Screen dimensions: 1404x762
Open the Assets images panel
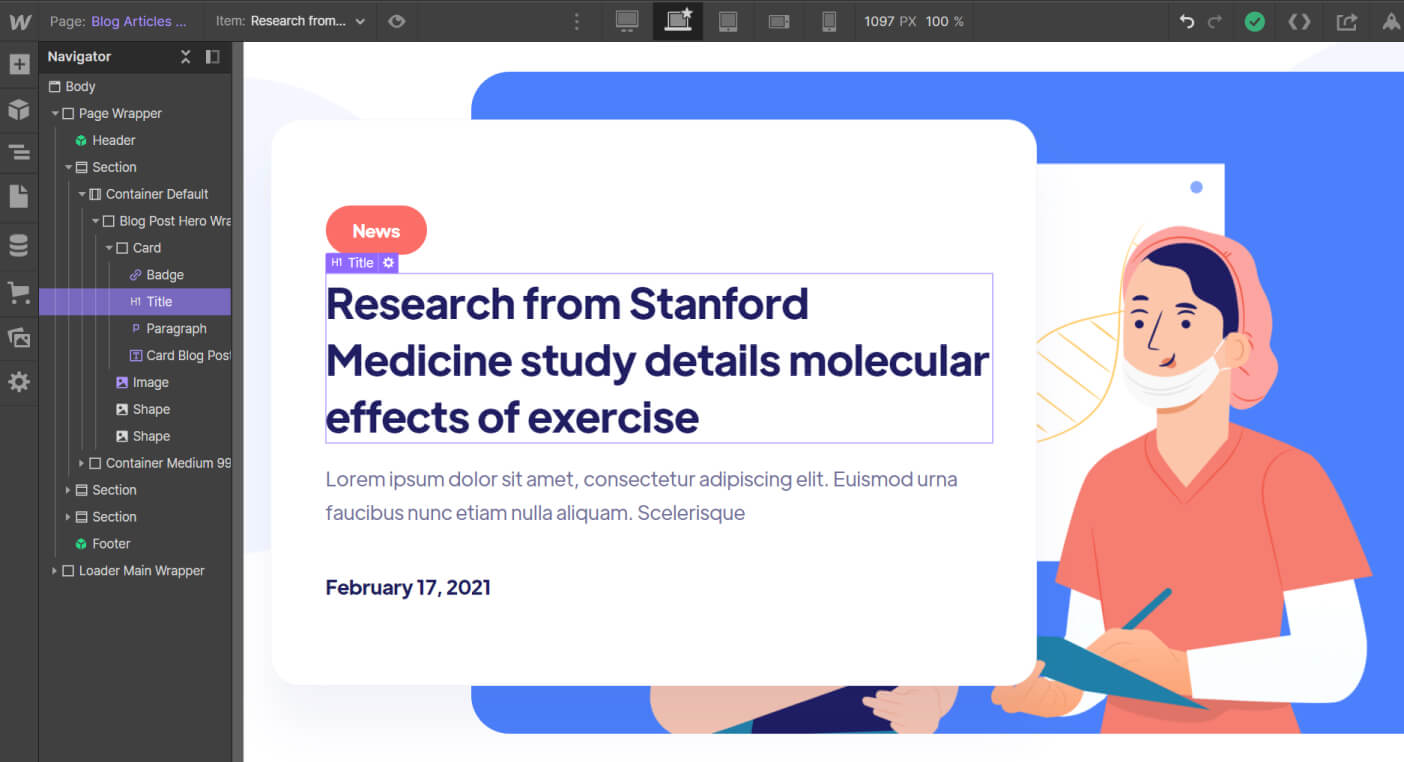click(x=19, y=338)
